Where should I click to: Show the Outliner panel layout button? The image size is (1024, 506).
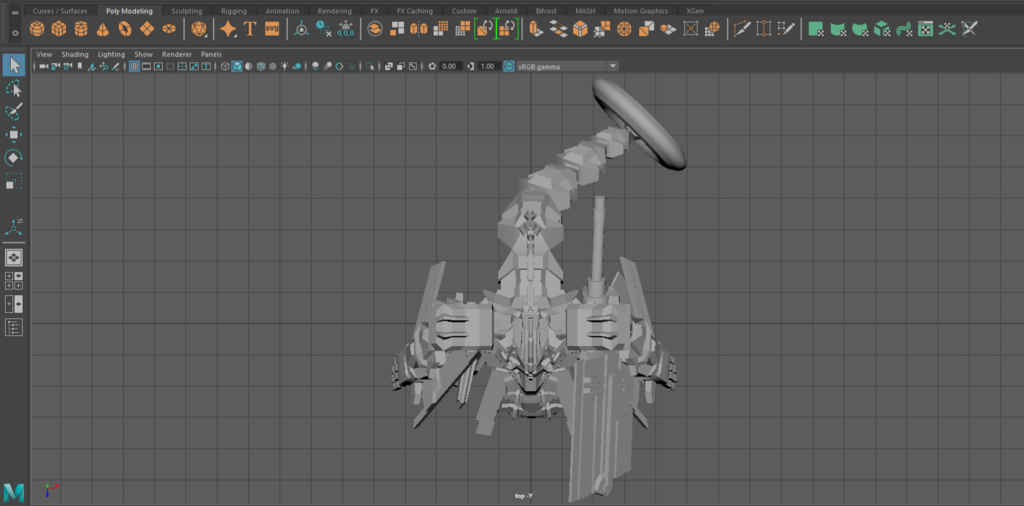pos(14,327)
